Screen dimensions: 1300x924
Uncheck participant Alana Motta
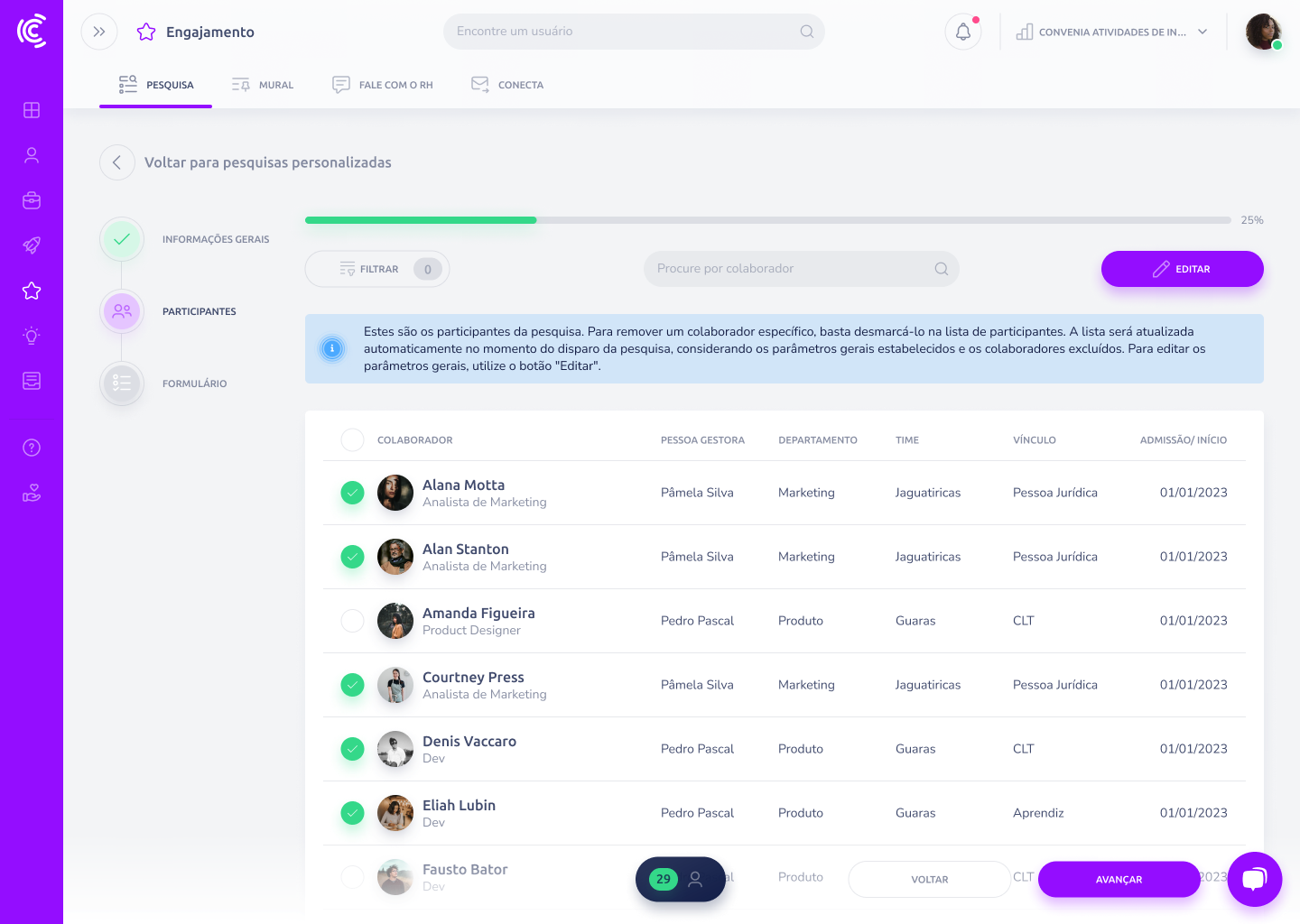[352, 493]
